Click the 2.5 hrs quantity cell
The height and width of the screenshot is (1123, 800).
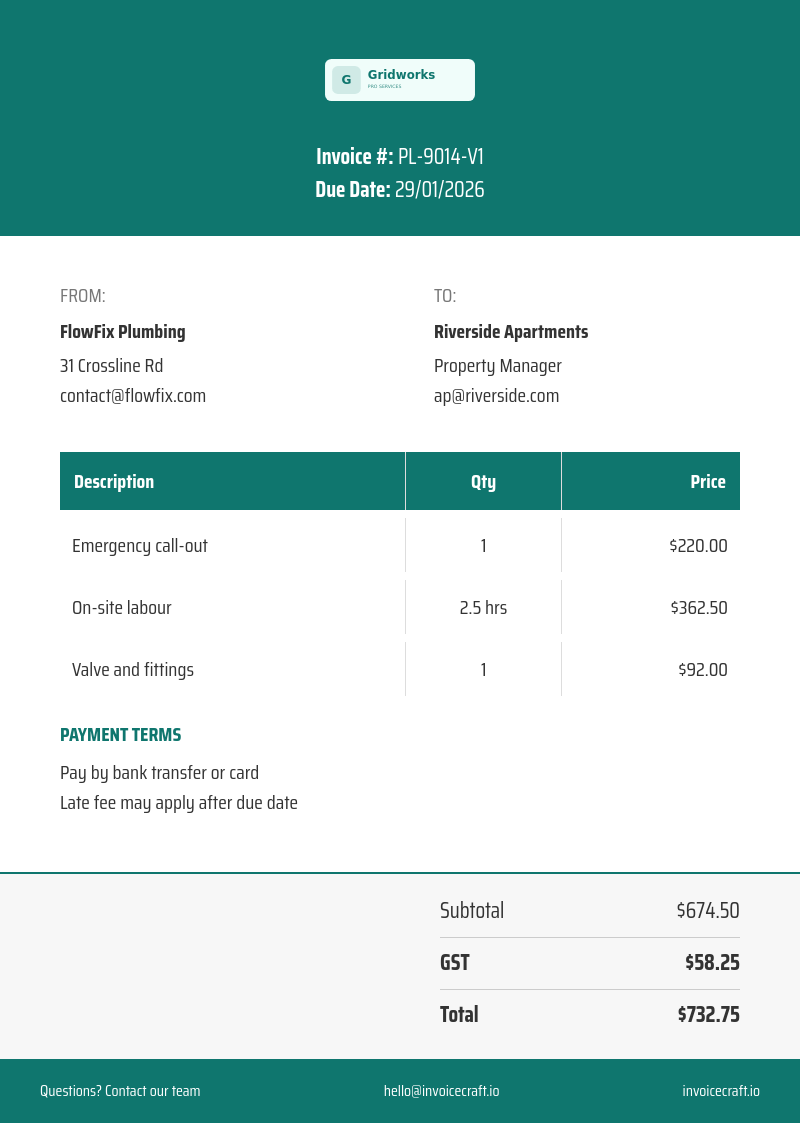click(x=483, y=607)
